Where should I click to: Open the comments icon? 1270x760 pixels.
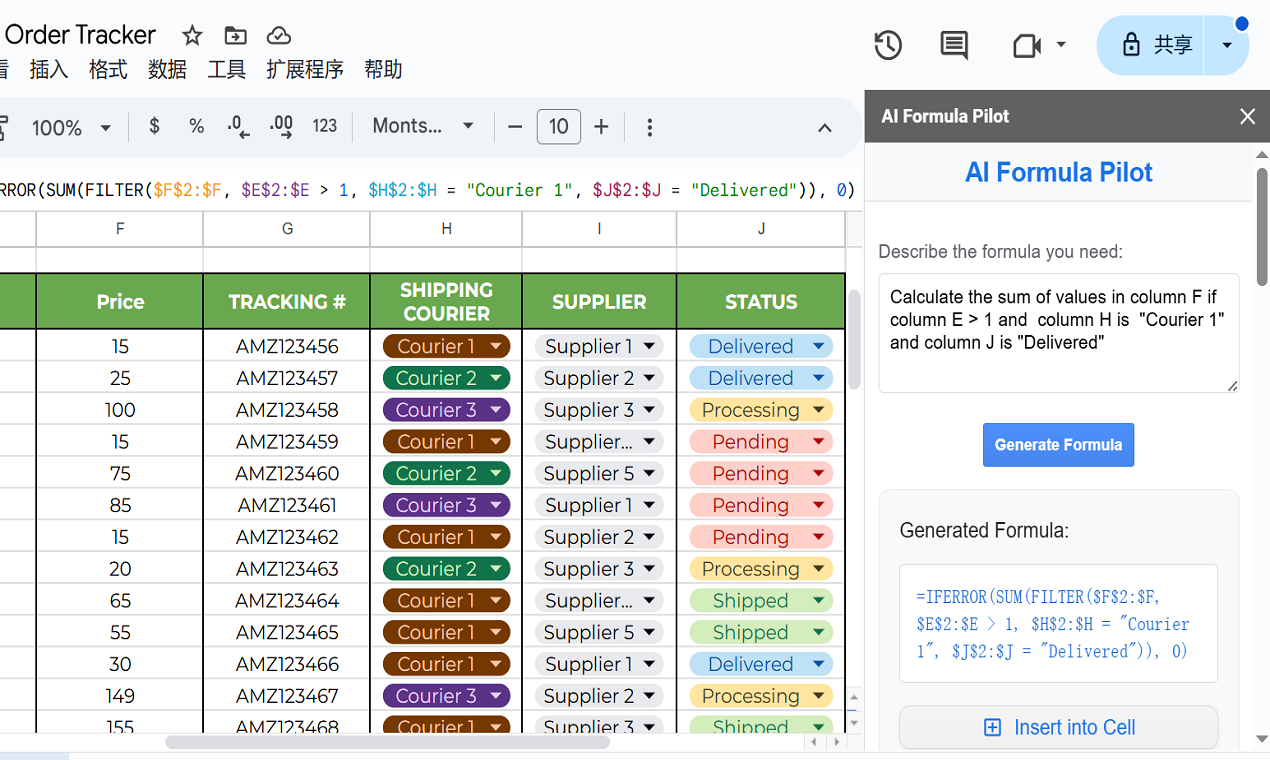954,45
